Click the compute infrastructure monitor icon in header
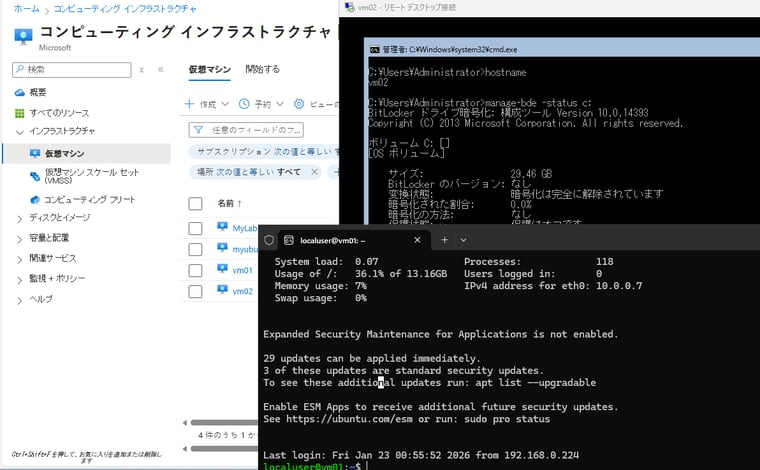 click(23, 36)
